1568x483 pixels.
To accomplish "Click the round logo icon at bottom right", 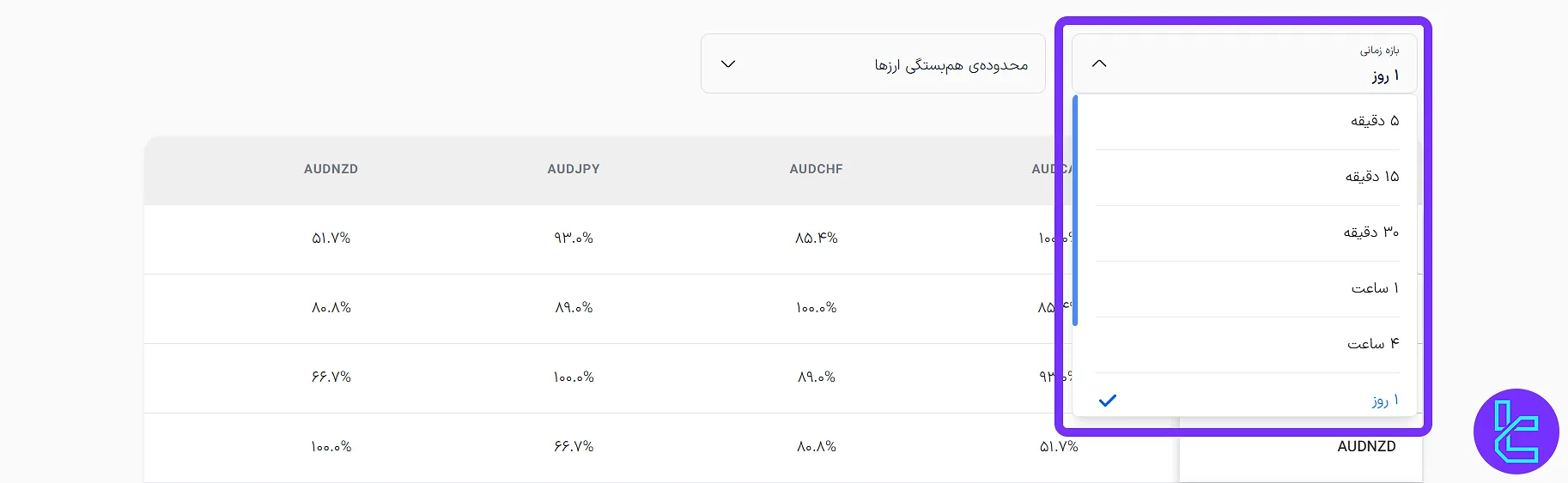I will (x=1516, y=432).
